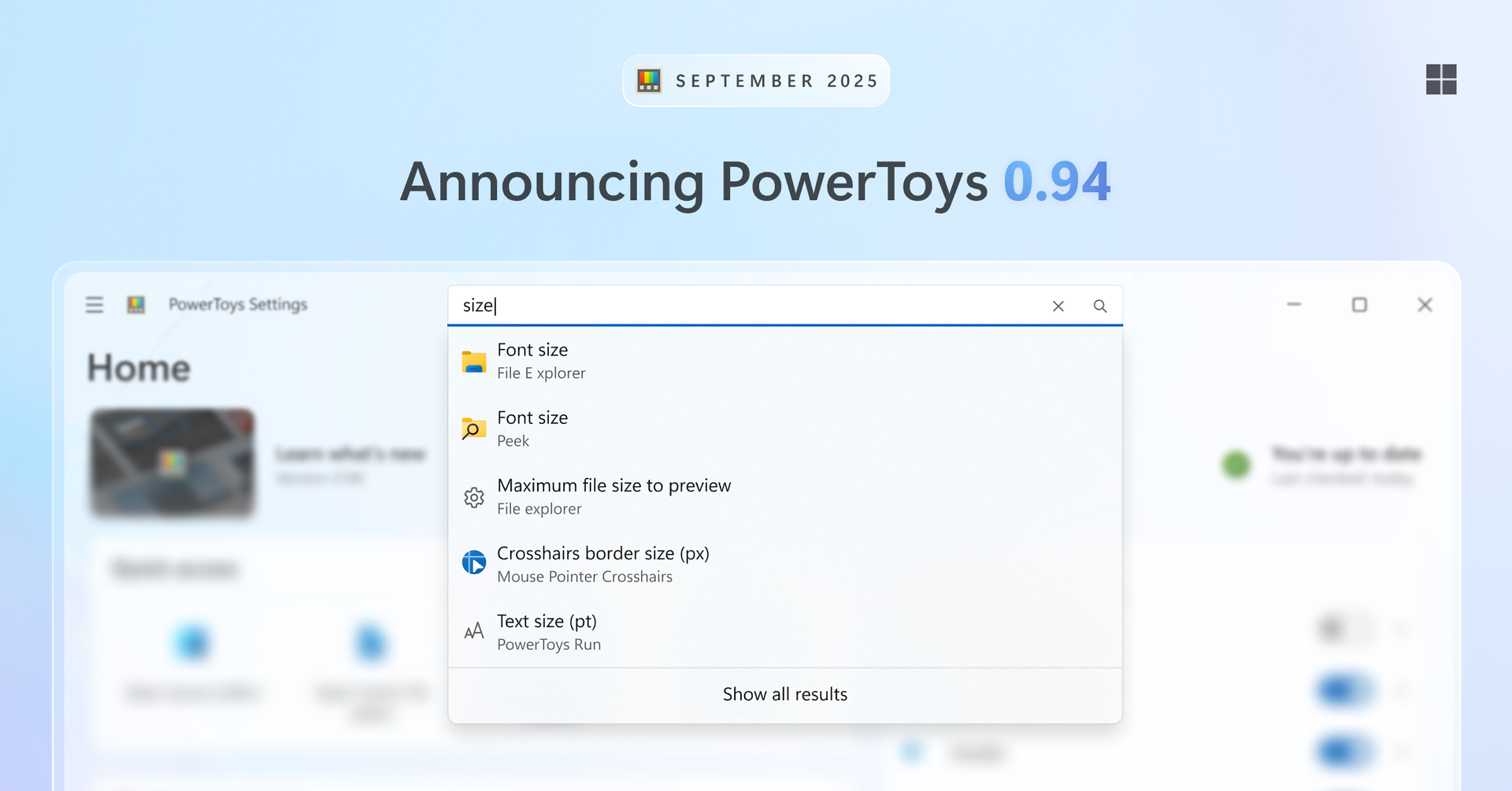Viewport: 1512px width, 791px height.
Task: Click the PowerToys Run text size icon
Action: (473, 631)
